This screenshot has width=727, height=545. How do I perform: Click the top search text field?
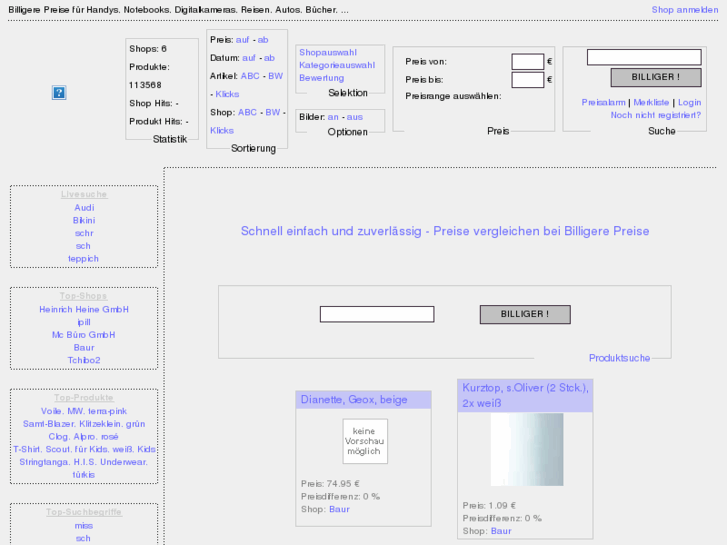pos(644,57)
